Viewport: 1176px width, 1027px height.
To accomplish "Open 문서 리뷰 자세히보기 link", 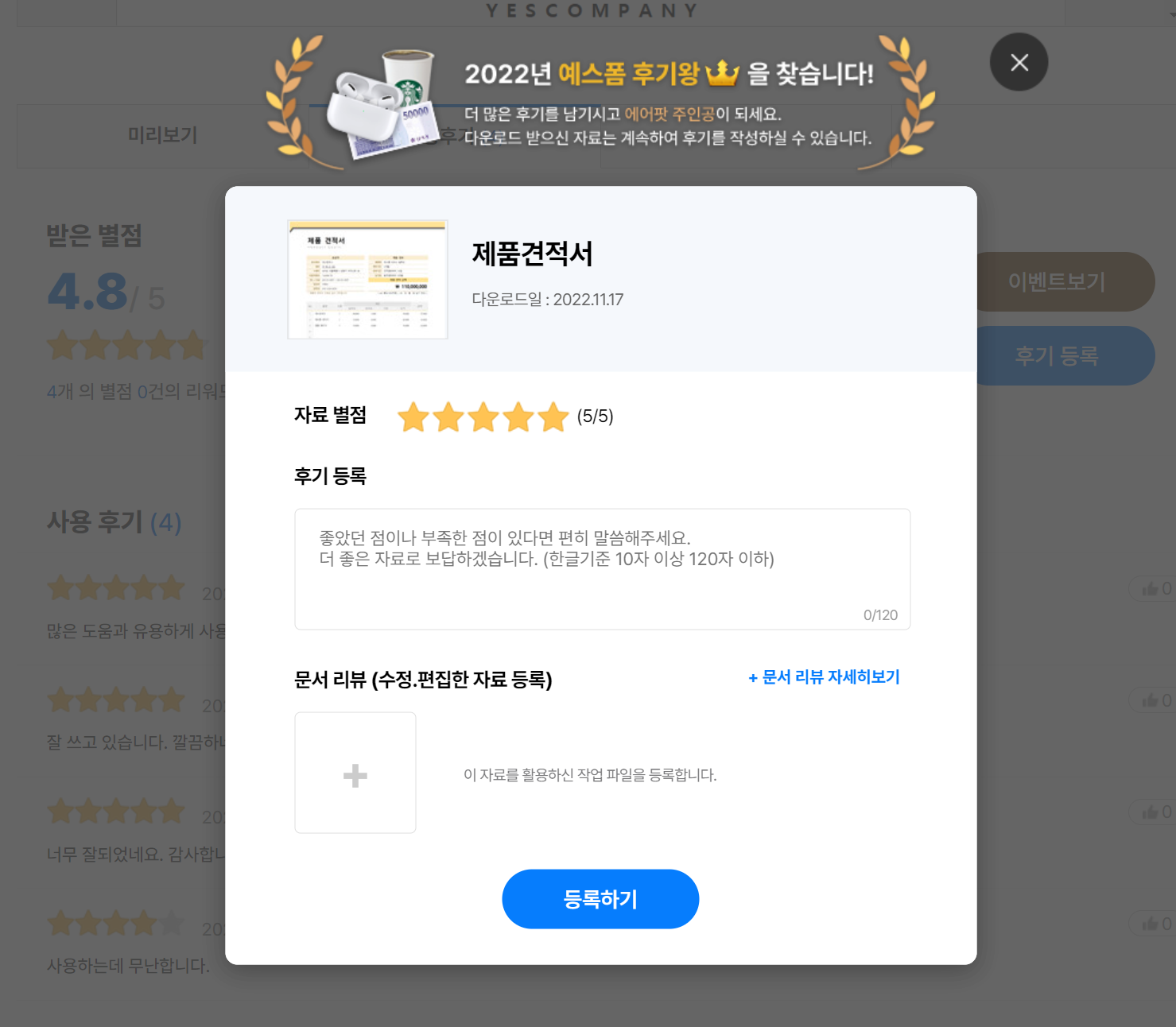I will click(824, 677).
